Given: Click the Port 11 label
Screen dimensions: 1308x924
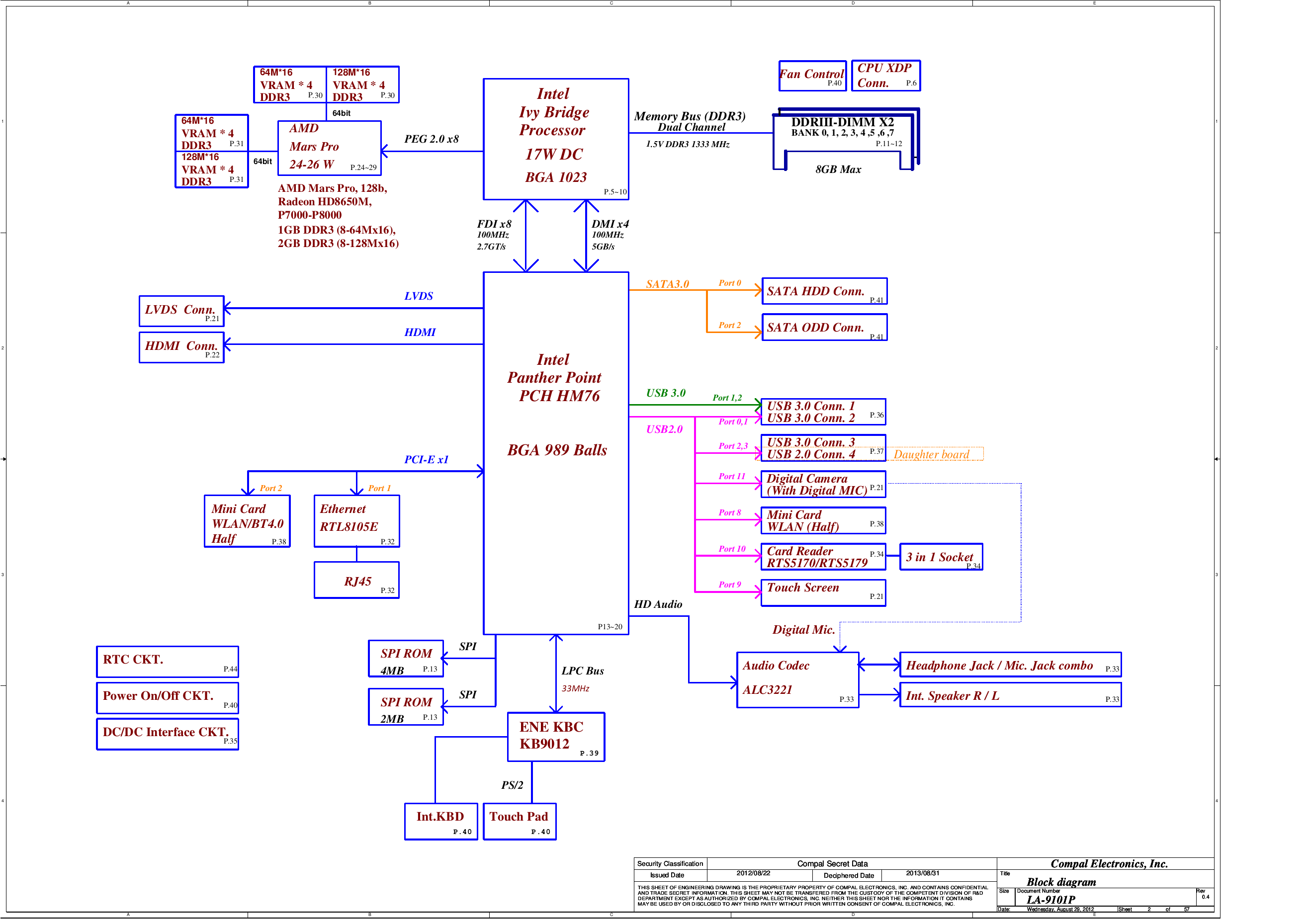Looking at the screenshot, I should (731, 476).
